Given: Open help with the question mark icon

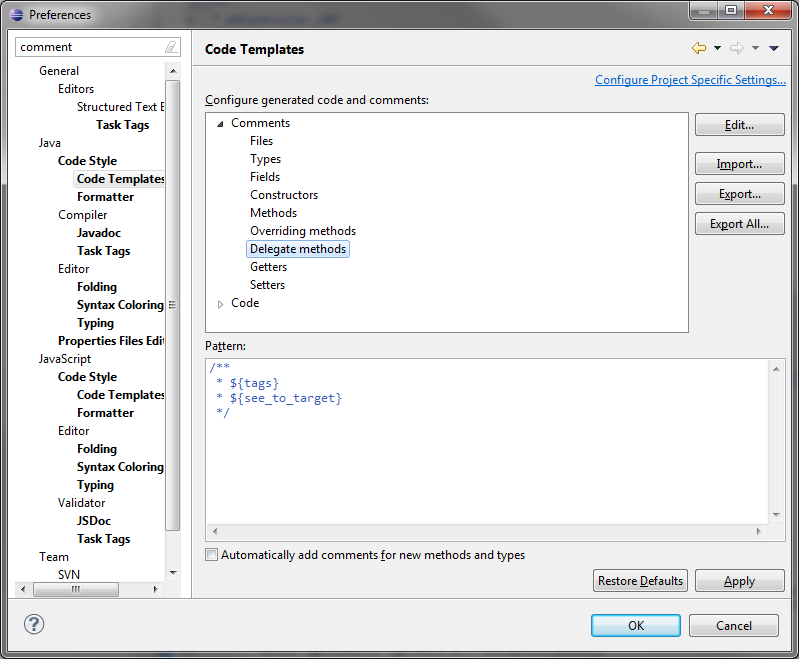Looking at the screenshot, I should pos(34,624).
